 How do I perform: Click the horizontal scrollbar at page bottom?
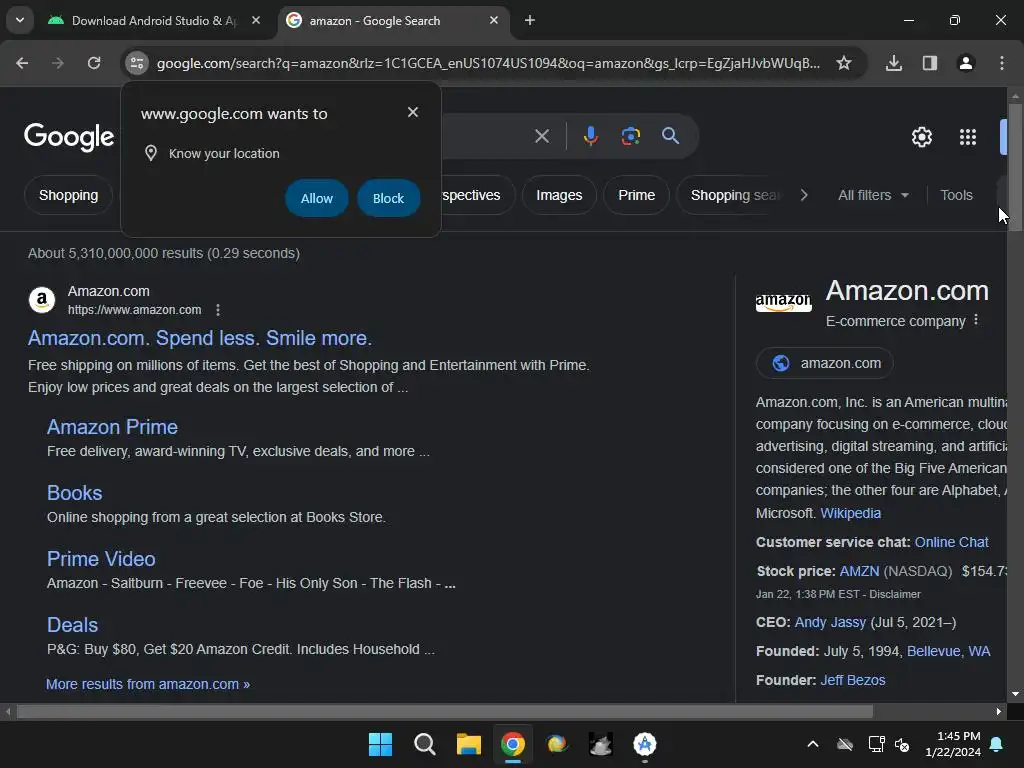444,711
